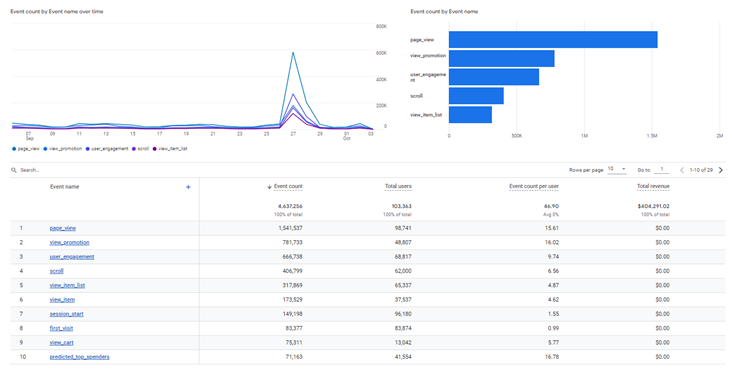Open the user_engagement event link
This screenshot has width=732, height=370.
pos(72,257)
